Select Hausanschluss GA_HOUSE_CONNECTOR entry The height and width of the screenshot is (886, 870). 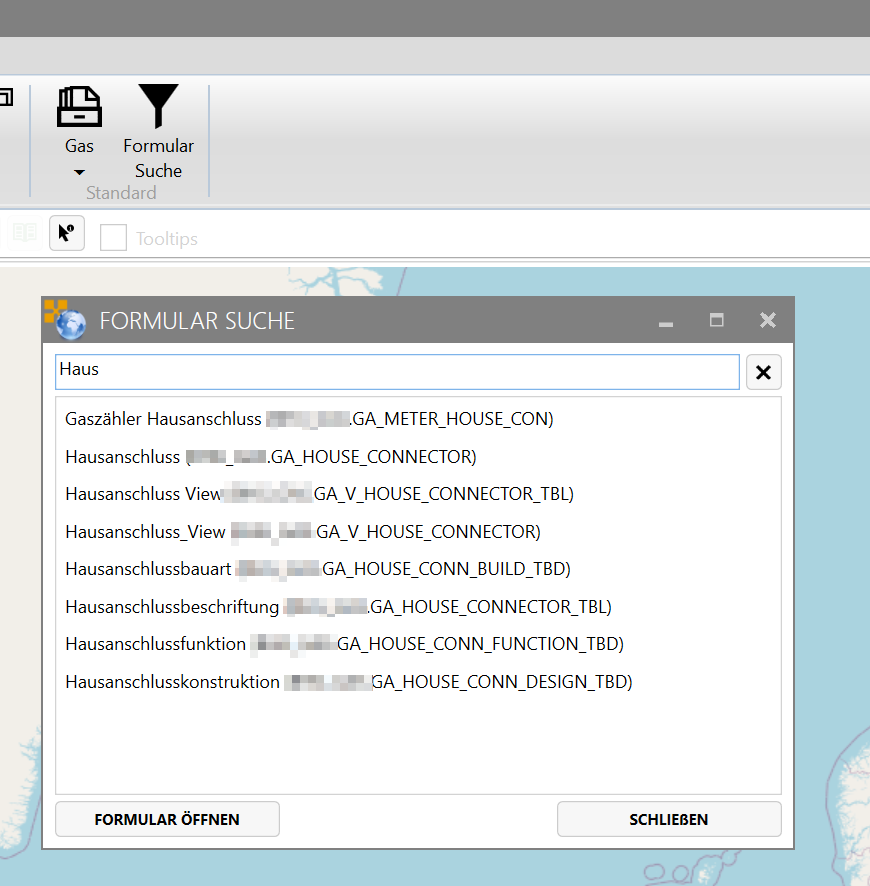[x=271, y=457]
